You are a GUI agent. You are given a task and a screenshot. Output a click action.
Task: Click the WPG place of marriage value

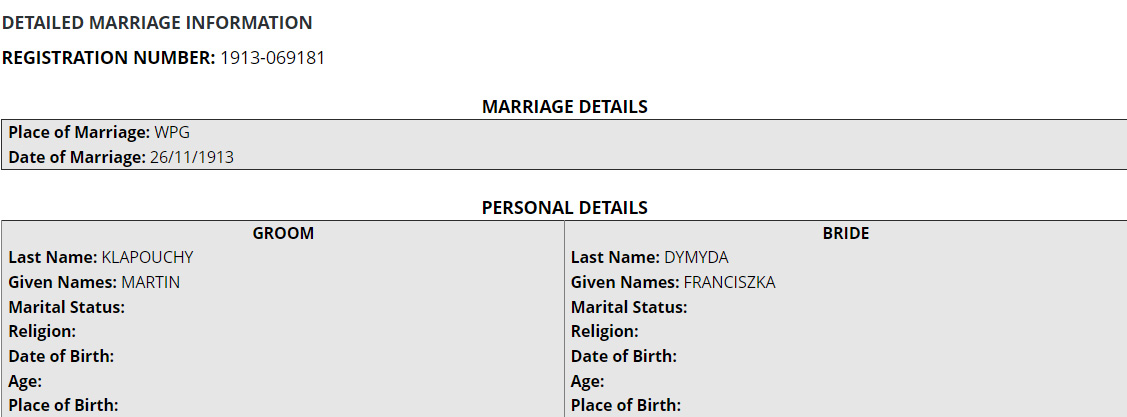171,132
